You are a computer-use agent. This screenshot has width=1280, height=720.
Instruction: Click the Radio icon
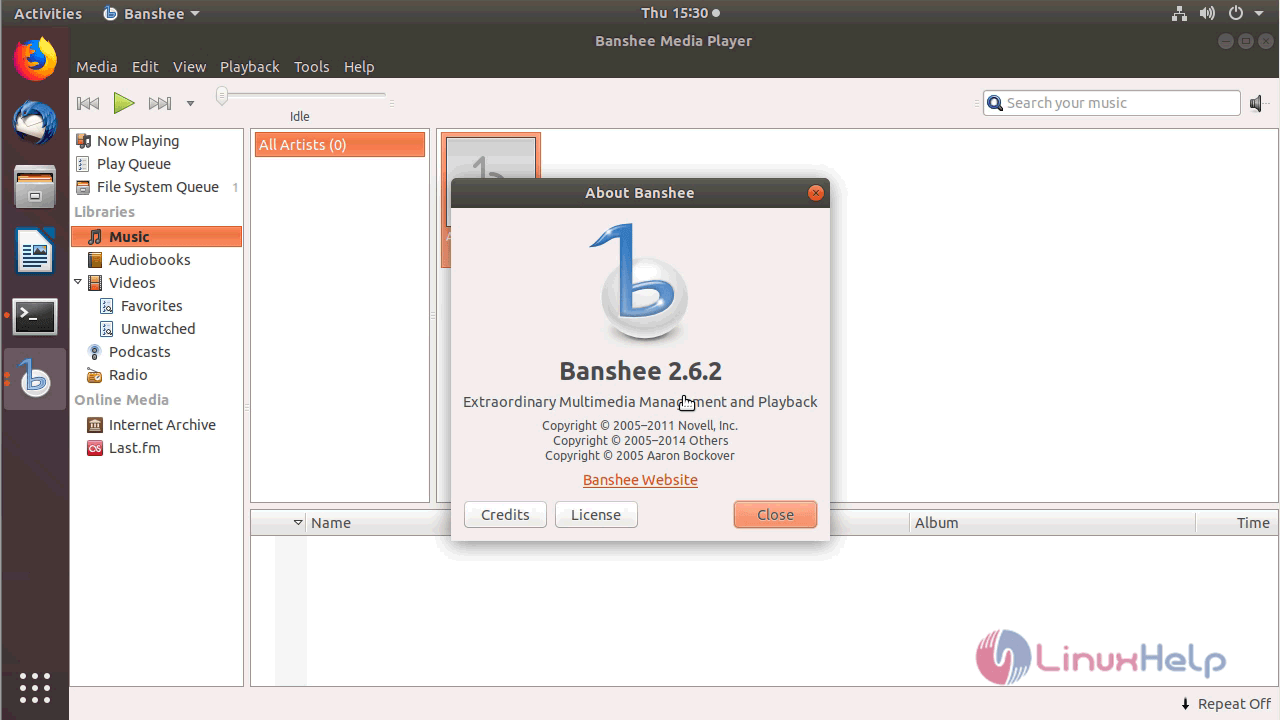click(95, 375)
